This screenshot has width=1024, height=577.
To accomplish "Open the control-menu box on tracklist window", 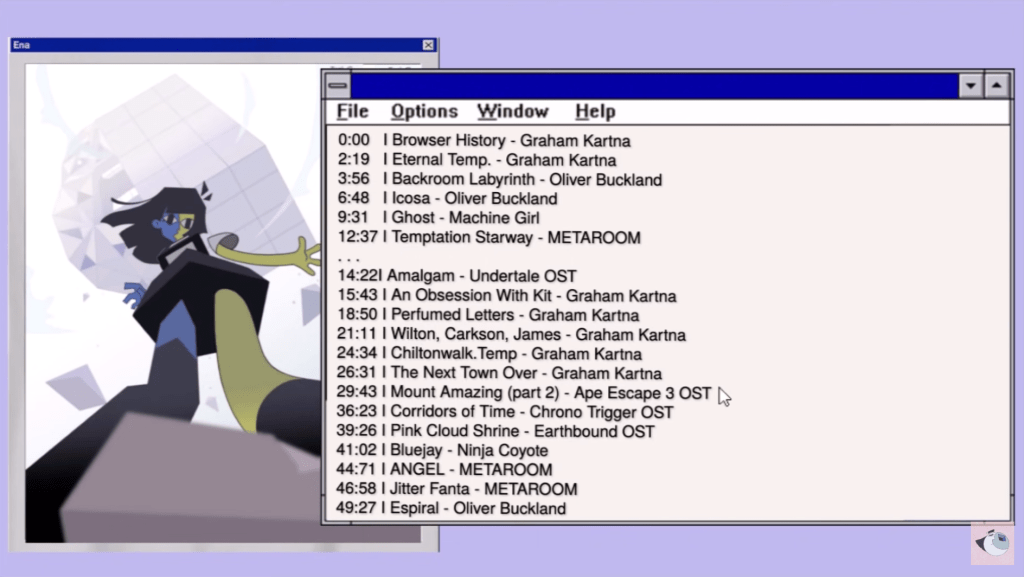I will tap(338, 86).
